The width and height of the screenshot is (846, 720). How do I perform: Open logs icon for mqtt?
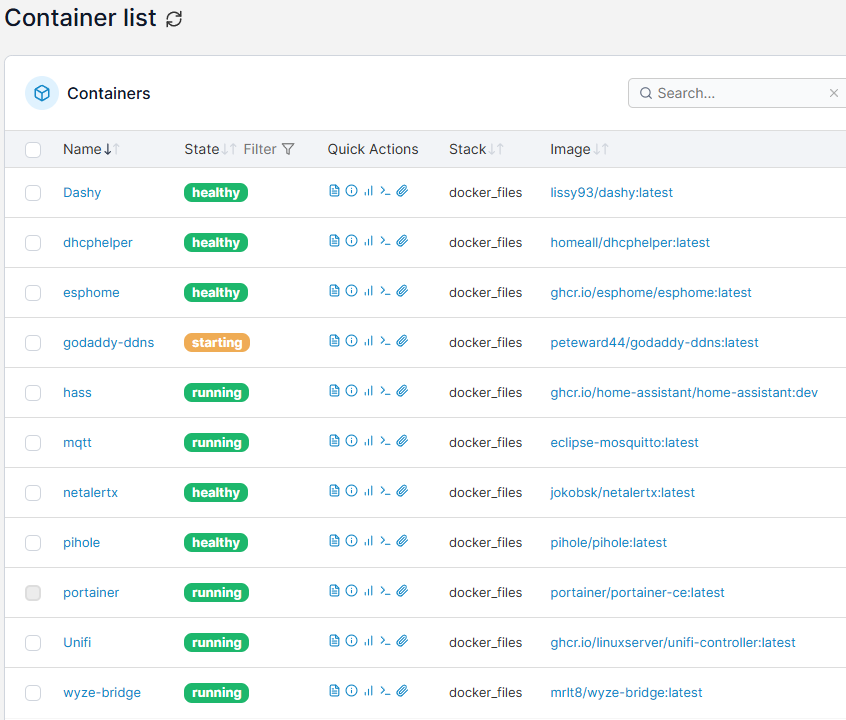click(x=335, y=441)
